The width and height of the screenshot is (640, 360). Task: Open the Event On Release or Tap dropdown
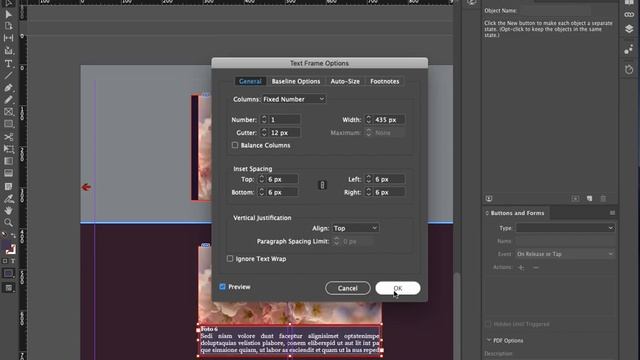coord(565,254)
